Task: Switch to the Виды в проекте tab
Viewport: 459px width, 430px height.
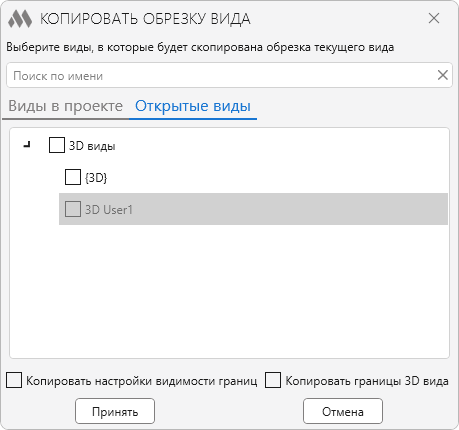Action: 66,106
